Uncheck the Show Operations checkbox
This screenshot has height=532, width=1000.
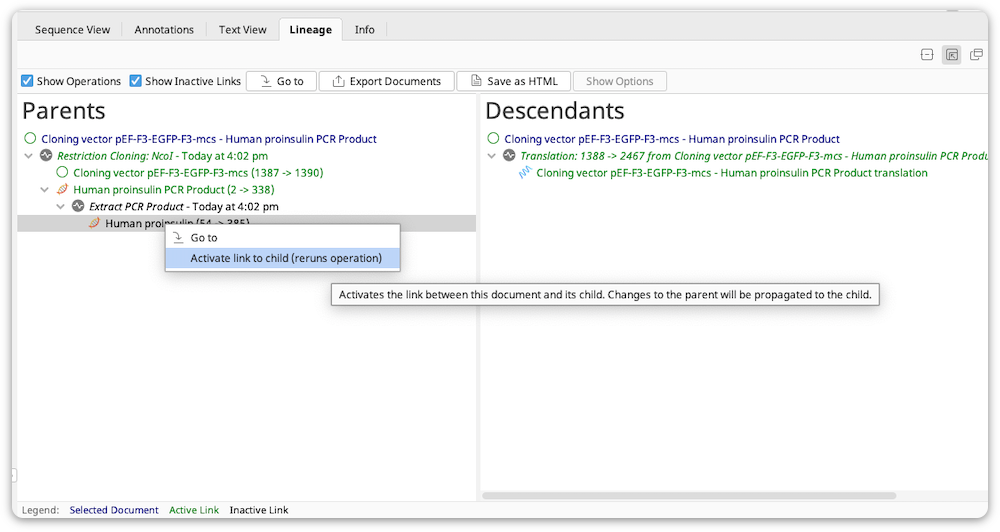pos(27,80)
